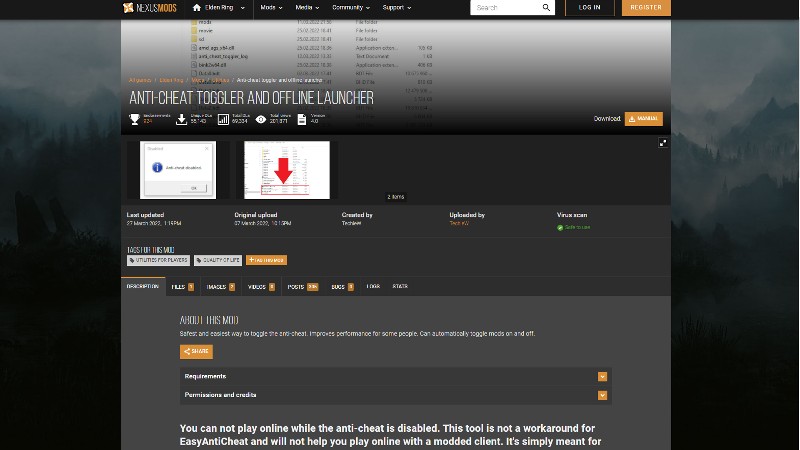Viewport: 800px width, 450px height.
Task: Click the Anti-Cheat Toggler and Offline Launcher title
Action: pos(252,98)
